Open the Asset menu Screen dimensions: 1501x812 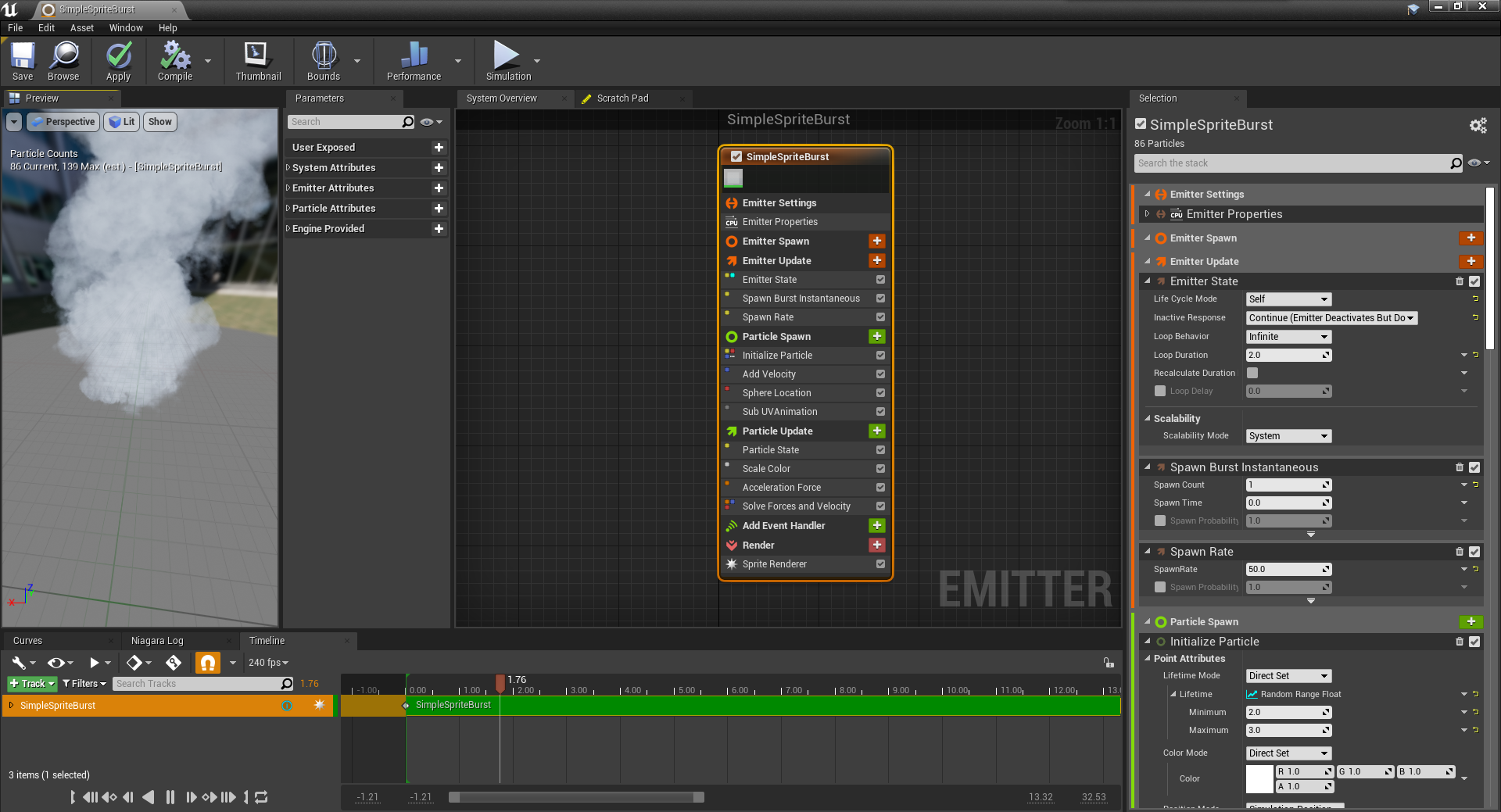[x=82, y=27]
